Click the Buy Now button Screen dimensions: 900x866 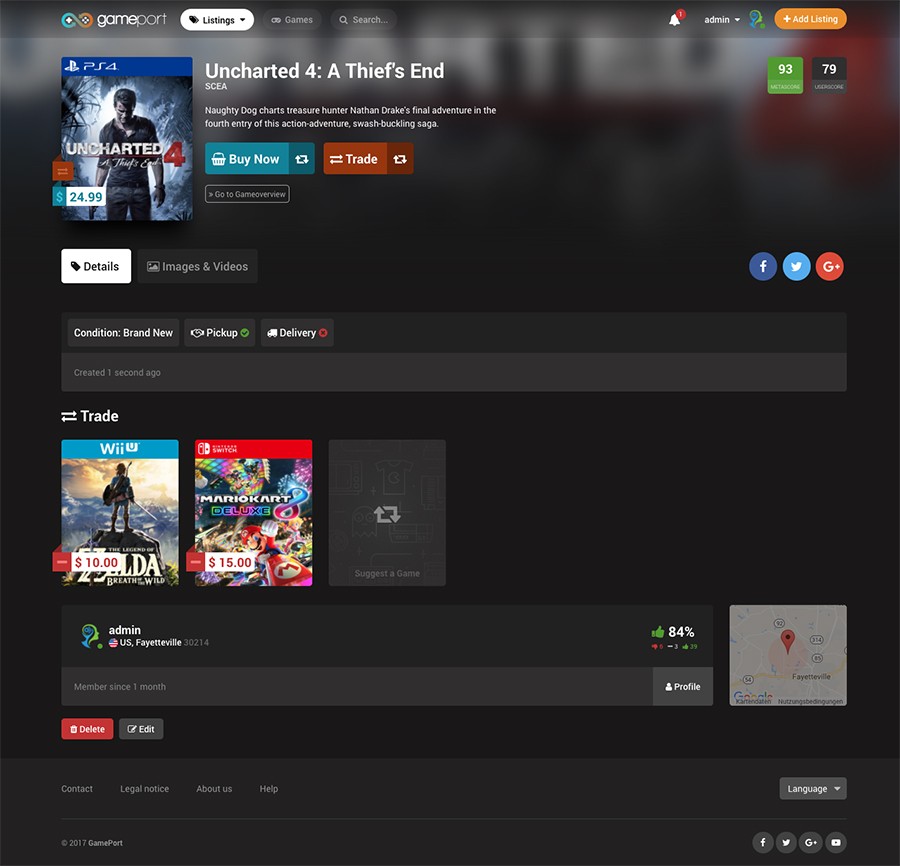click(x=247, y=159)
